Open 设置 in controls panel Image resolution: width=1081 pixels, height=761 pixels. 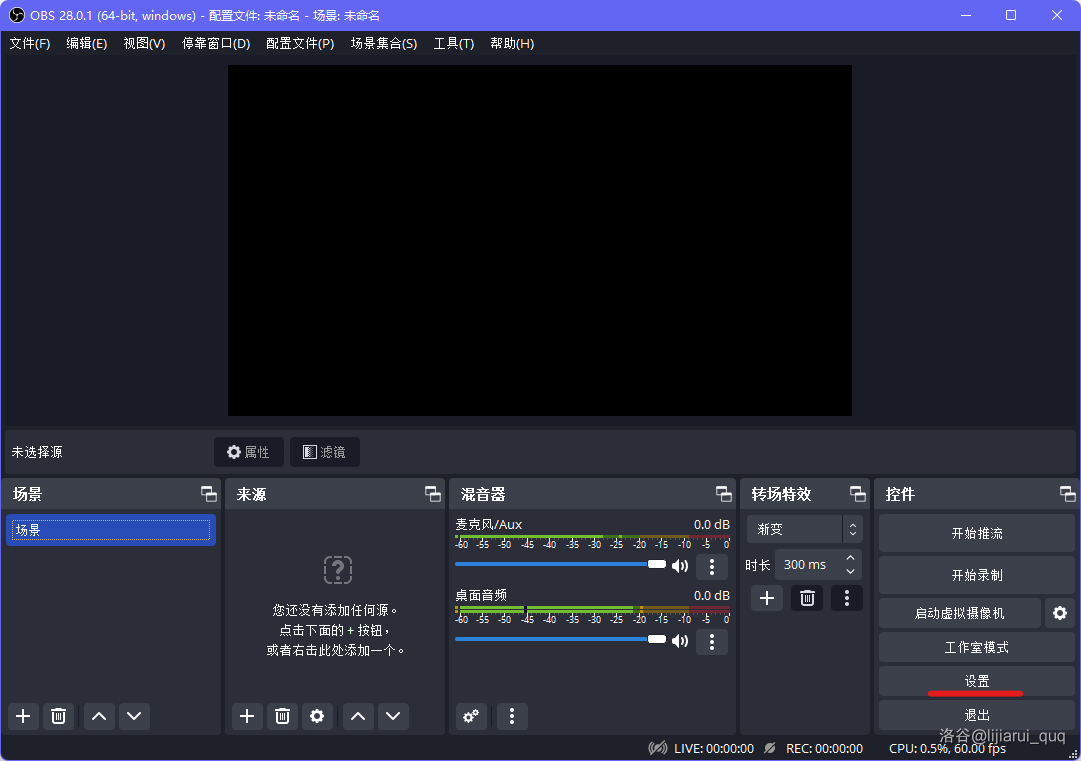(x=977, y=681)
